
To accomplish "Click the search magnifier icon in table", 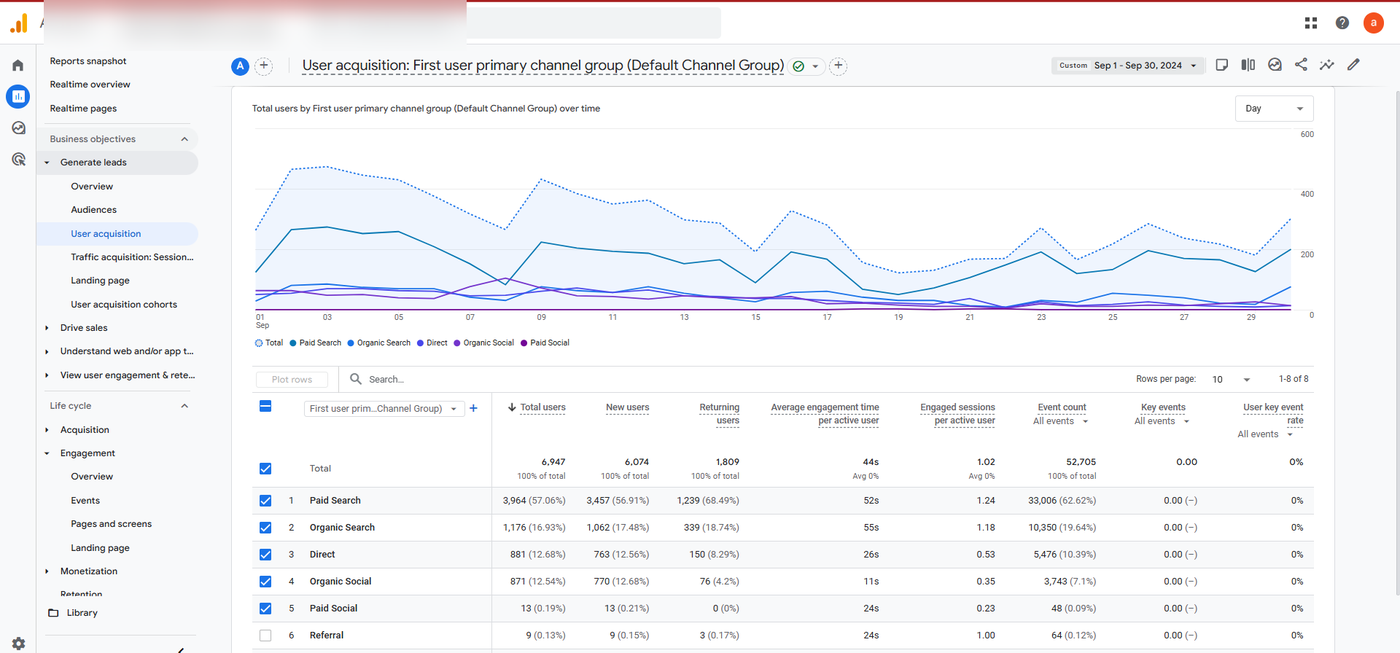I will click(356, 379).
